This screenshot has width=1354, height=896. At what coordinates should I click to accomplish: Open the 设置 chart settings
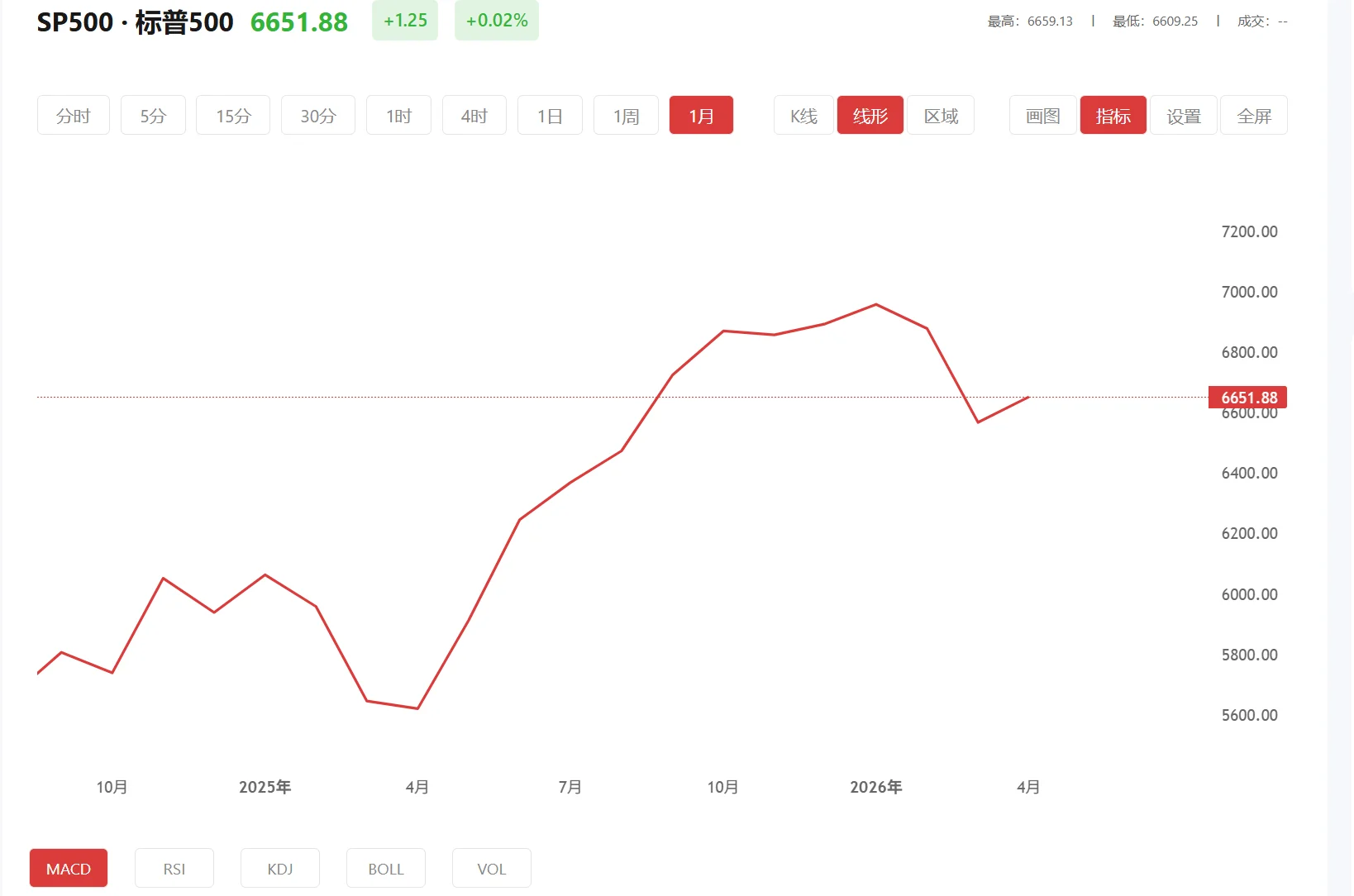pyautogui.click(x=1183, y=115)
